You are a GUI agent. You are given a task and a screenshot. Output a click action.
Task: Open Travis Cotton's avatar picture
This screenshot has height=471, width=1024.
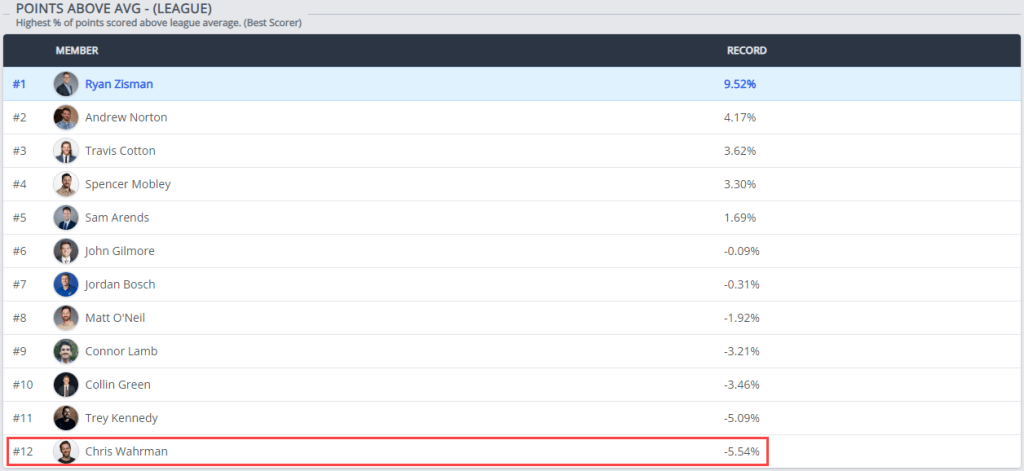66,151
